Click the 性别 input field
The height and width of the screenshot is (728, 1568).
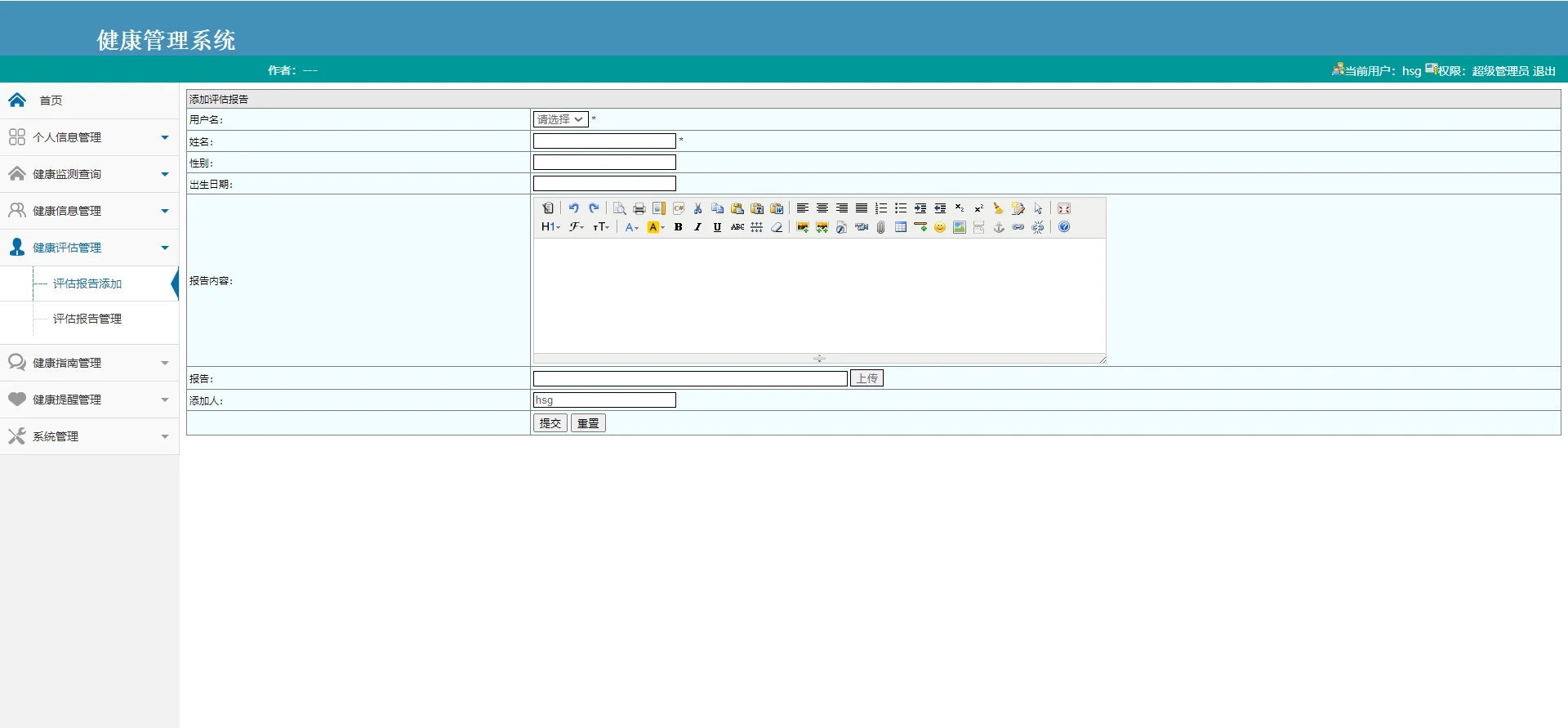click(x=604, y=162)
